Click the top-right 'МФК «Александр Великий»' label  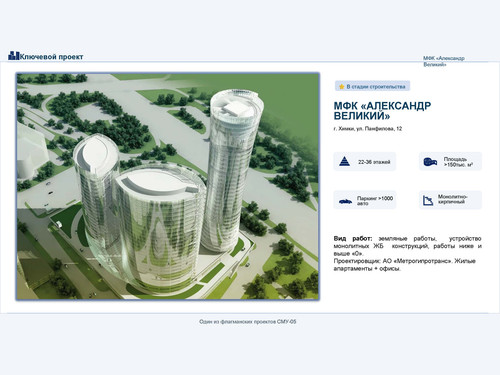click(x=444, y=61)
